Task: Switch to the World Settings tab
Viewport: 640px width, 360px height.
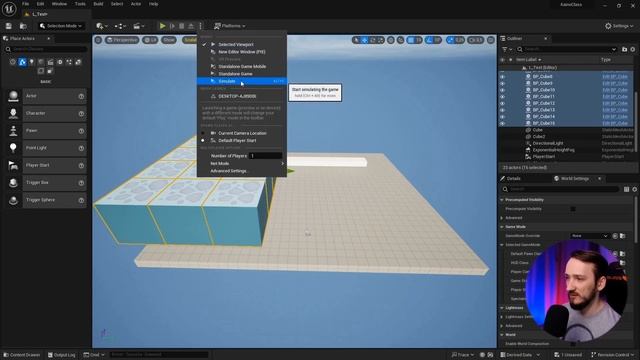Action: 574,179
